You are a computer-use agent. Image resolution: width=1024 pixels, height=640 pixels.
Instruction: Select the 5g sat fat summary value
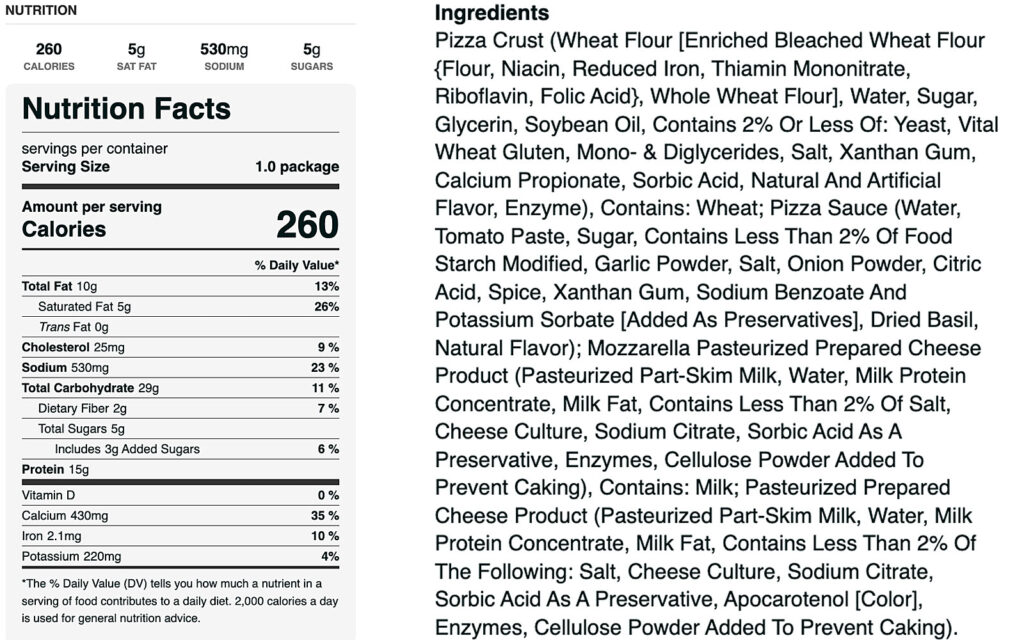click(x=136, y=50)
